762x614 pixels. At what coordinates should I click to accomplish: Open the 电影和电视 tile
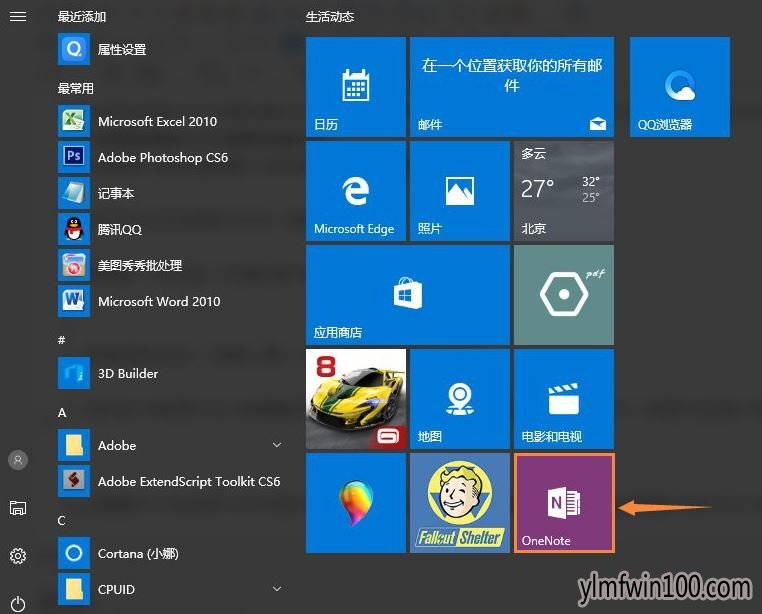(564, 399)
